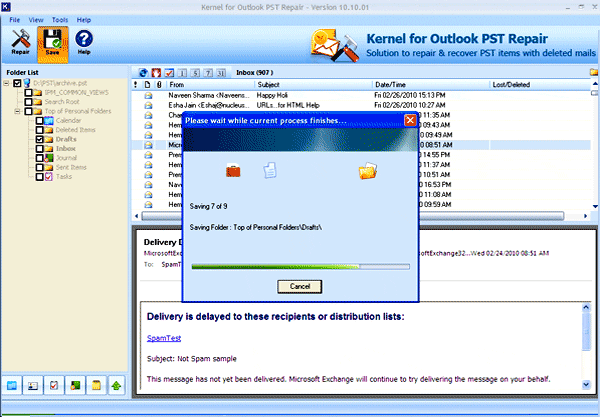This screenshot has height=417, width=600.
Task: Collapse the archive.pst root tree node
Action: (x=6, y=83)
